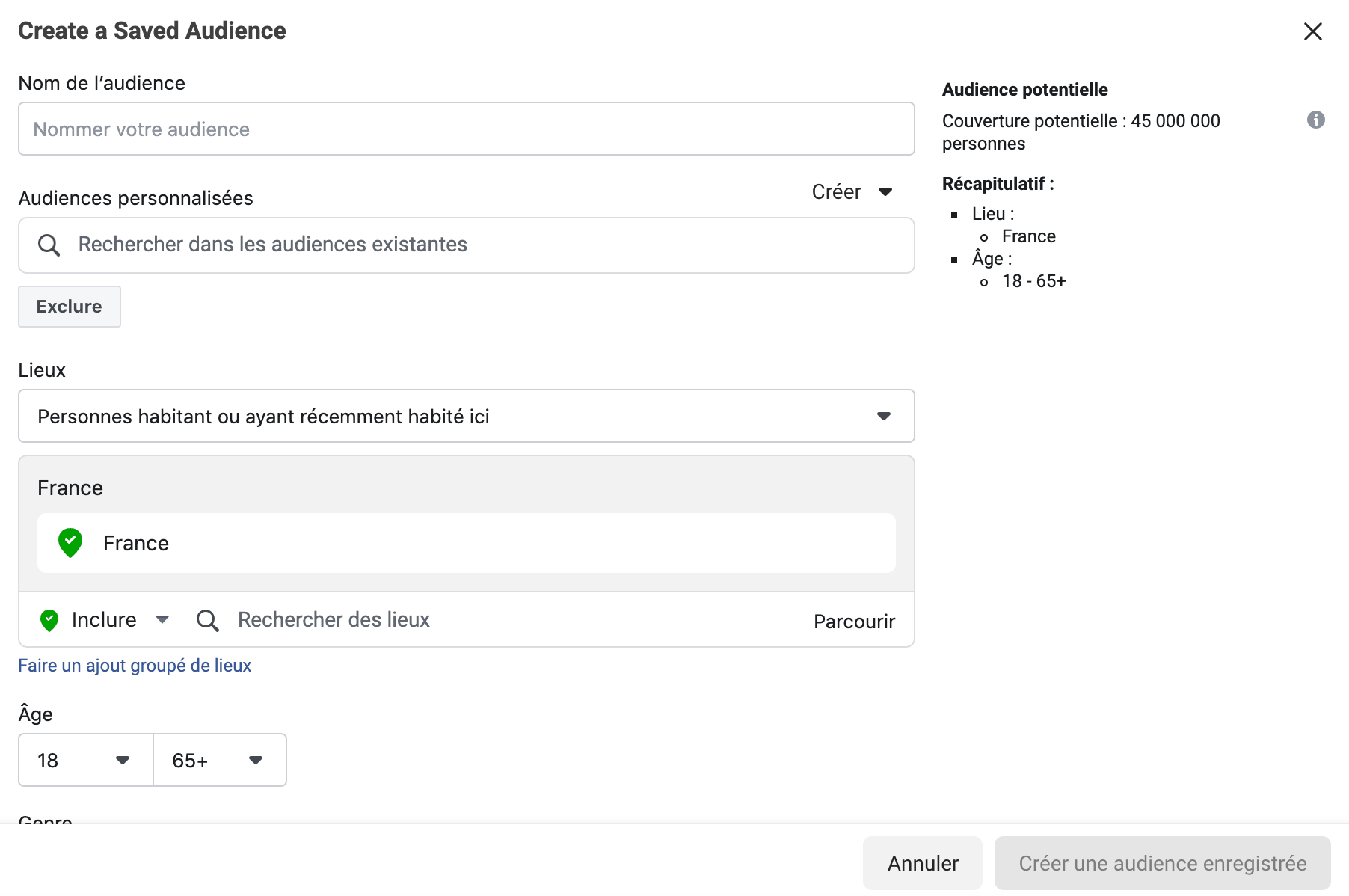The image size is (1349, 896).
Task: Focus the 'Nommer votre audience' field
Action: (x=467, y=129)
